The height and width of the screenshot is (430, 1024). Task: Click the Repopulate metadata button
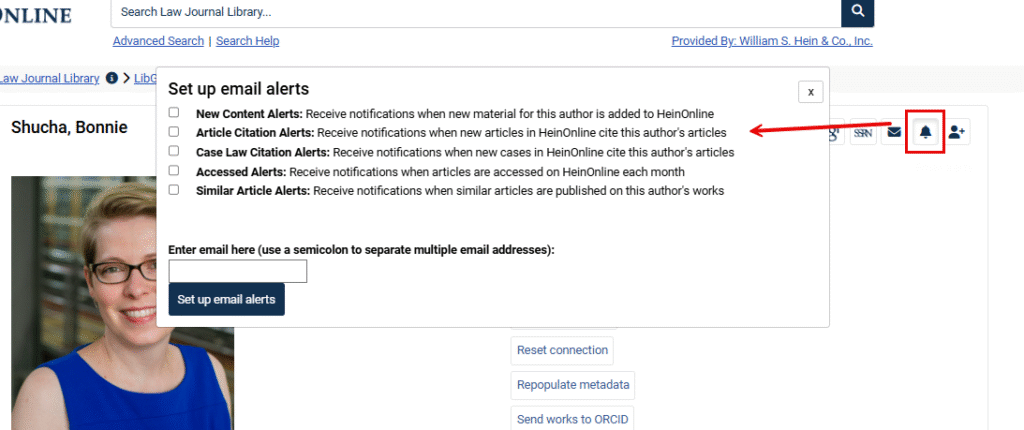pos(572,385)
